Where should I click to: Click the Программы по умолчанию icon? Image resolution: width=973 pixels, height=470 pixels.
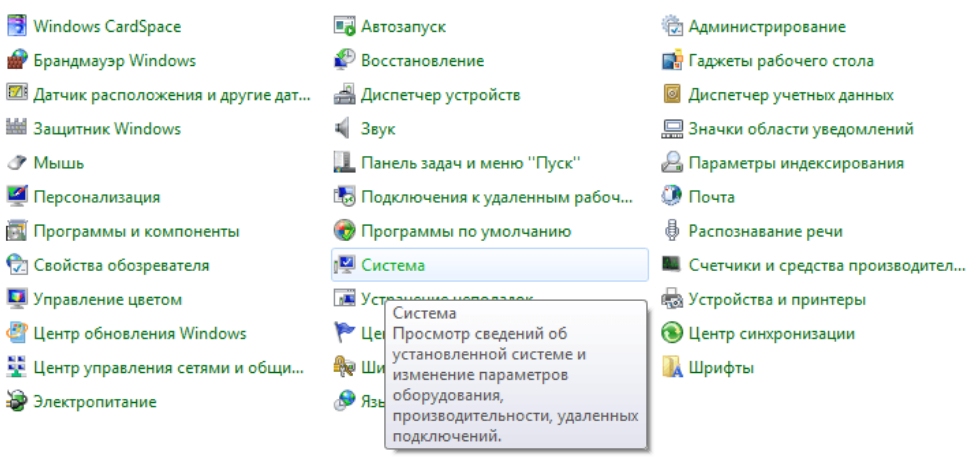click(344, 232)
